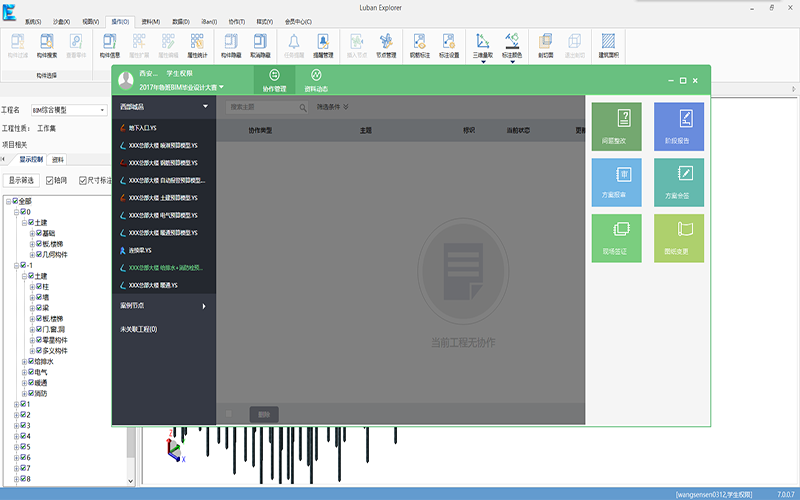Click the 构件搜索 ribbon icon

pyautogui.click(x=47, y=45)
